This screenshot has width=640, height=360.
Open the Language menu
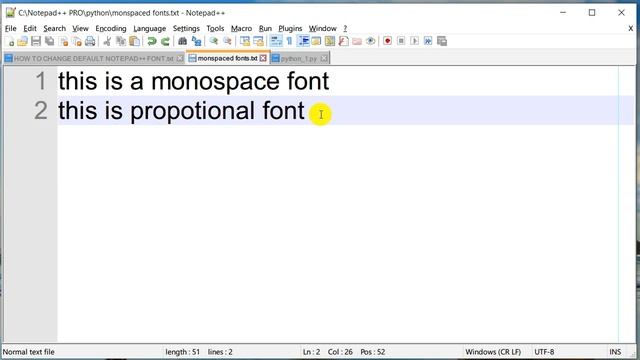click(x=149, y=29)
